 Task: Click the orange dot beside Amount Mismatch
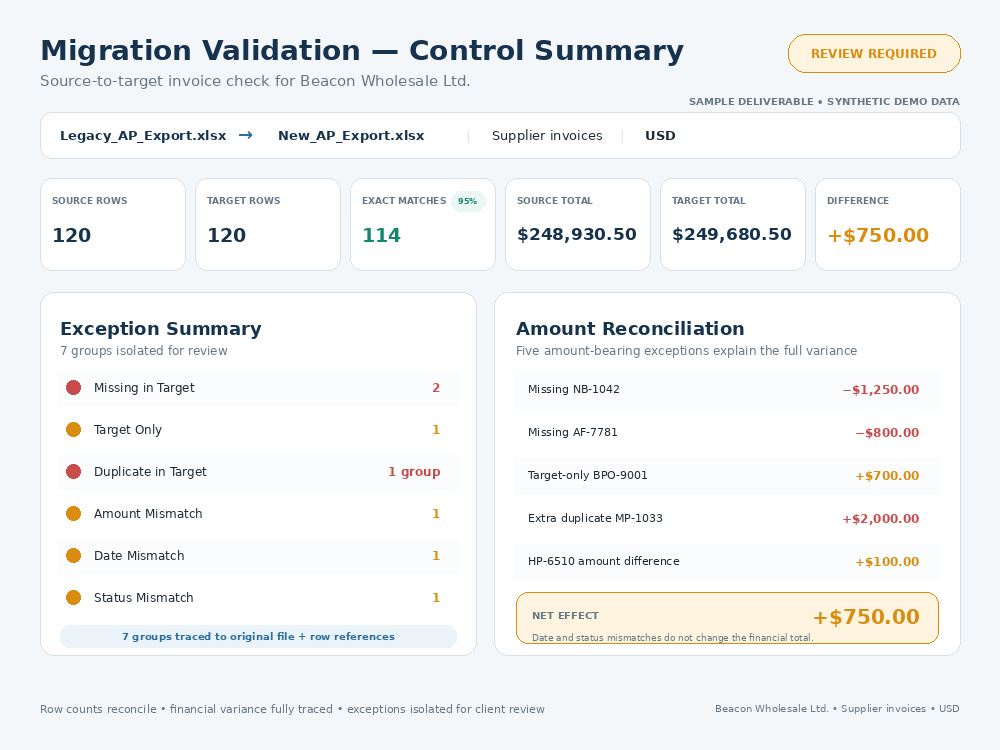(73, 514)
